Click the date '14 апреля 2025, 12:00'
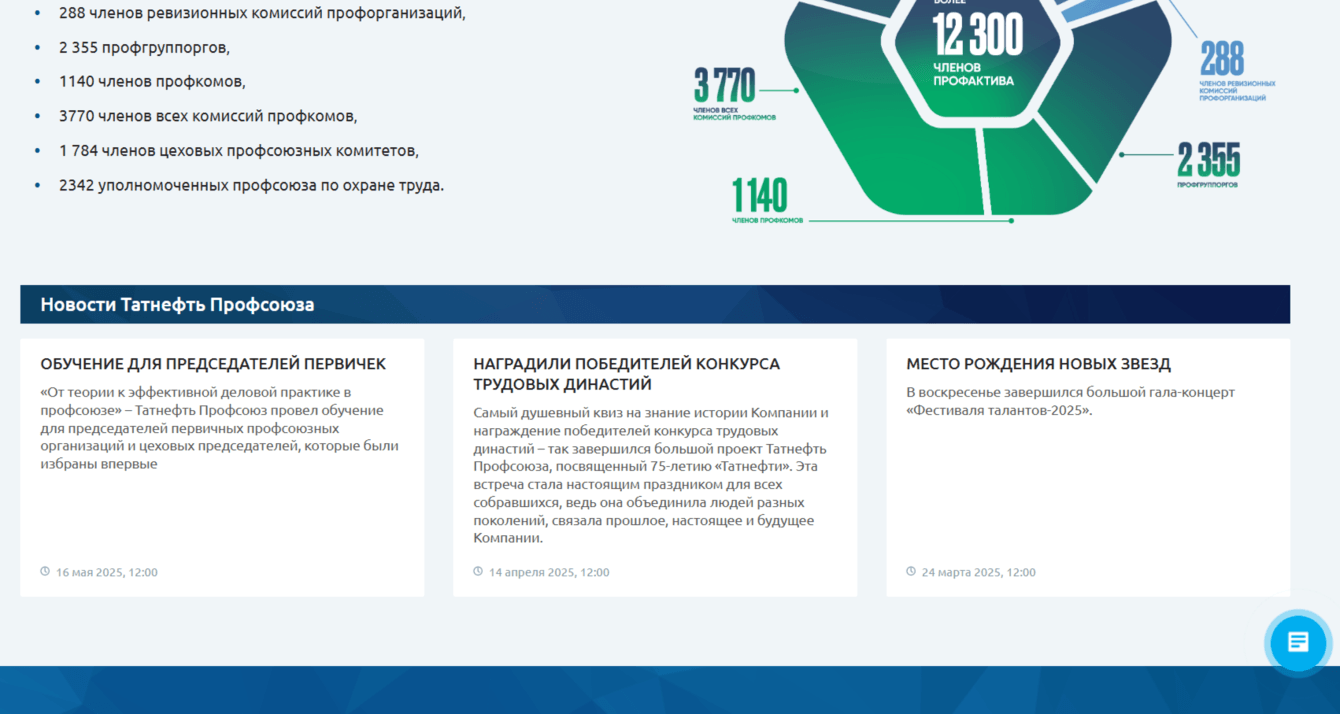1340x714 pixels. 549,573
